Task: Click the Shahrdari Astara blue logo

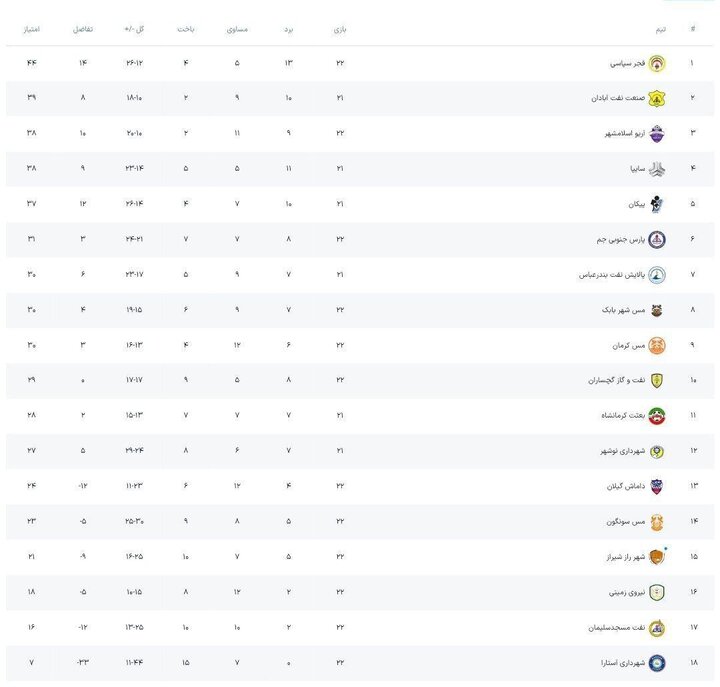Action: [656, 662]
